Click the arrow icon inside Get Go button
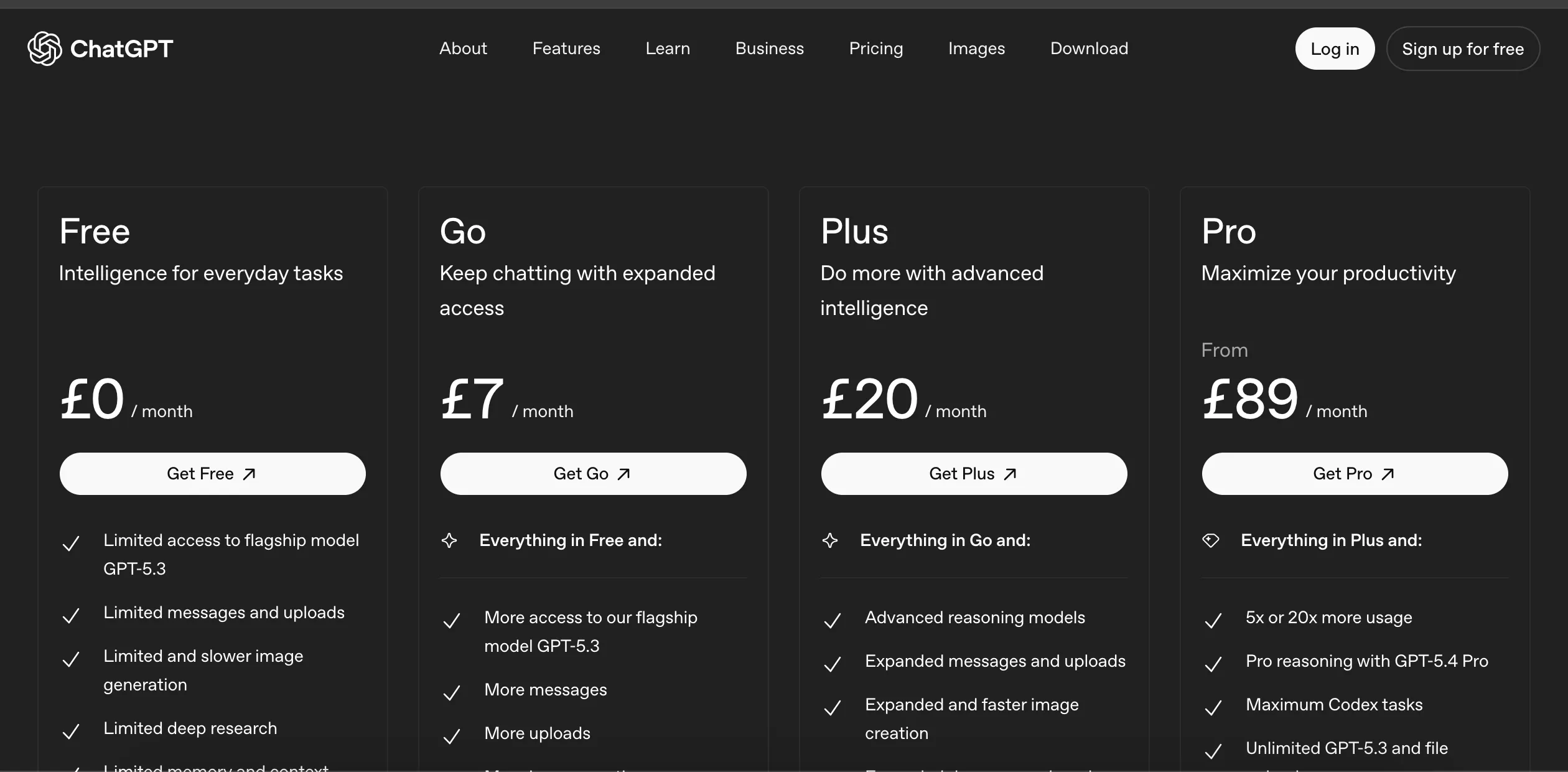Screen dimensions: 1568x772 tap(622, 473)
